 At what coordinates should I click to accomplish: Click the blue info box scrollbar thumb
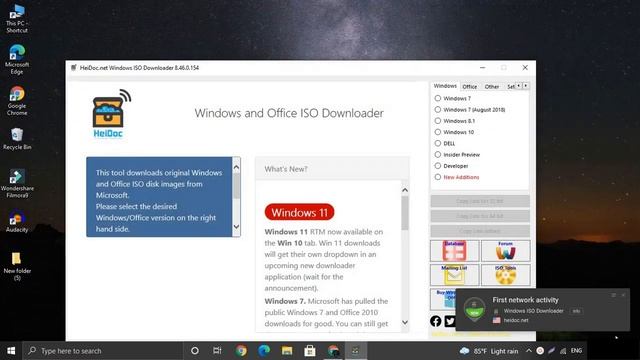click(236, 187)
